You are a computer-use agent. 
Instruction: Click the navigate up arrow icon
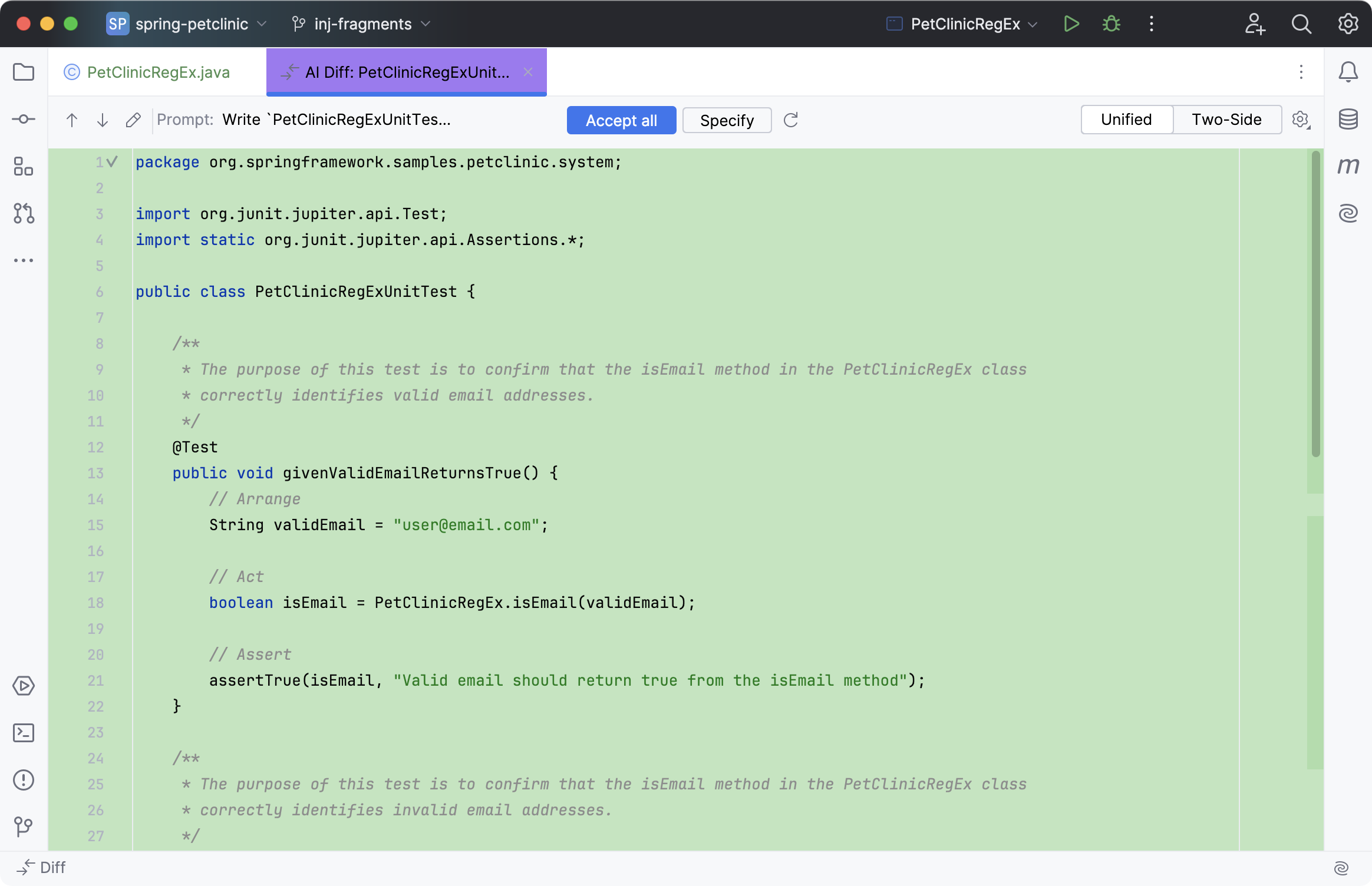(71, 120)
